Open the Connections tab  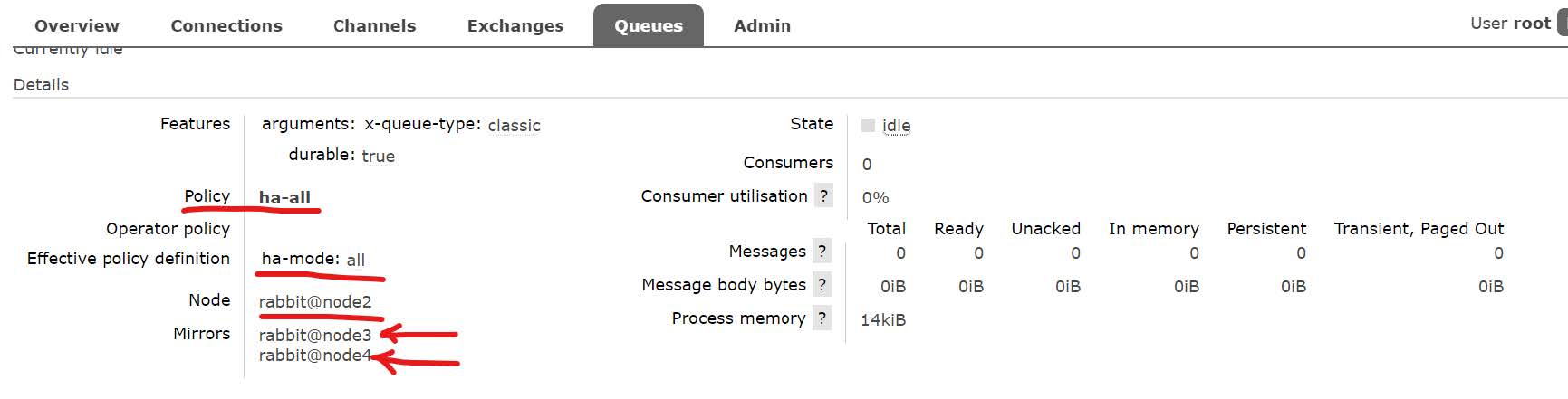pyautogui.click(x=226, y=26)
